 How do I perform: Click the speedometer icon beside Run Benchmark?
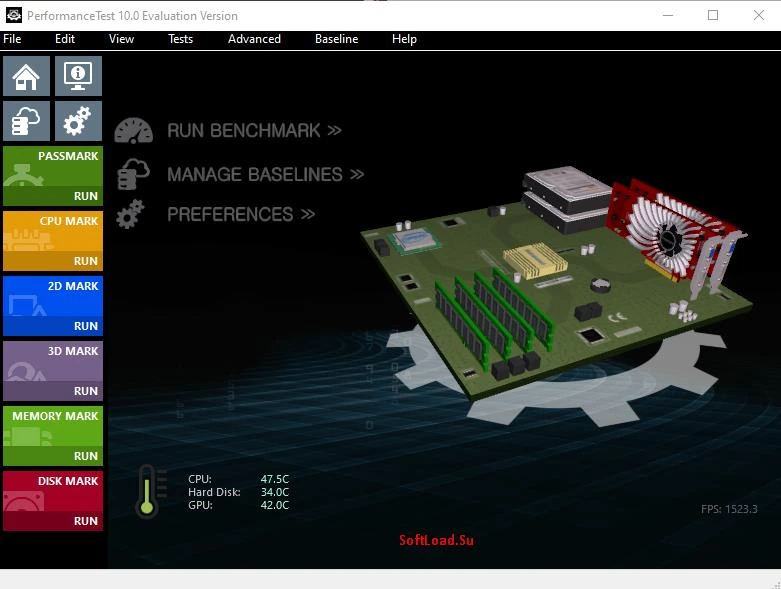click(133, 131)
